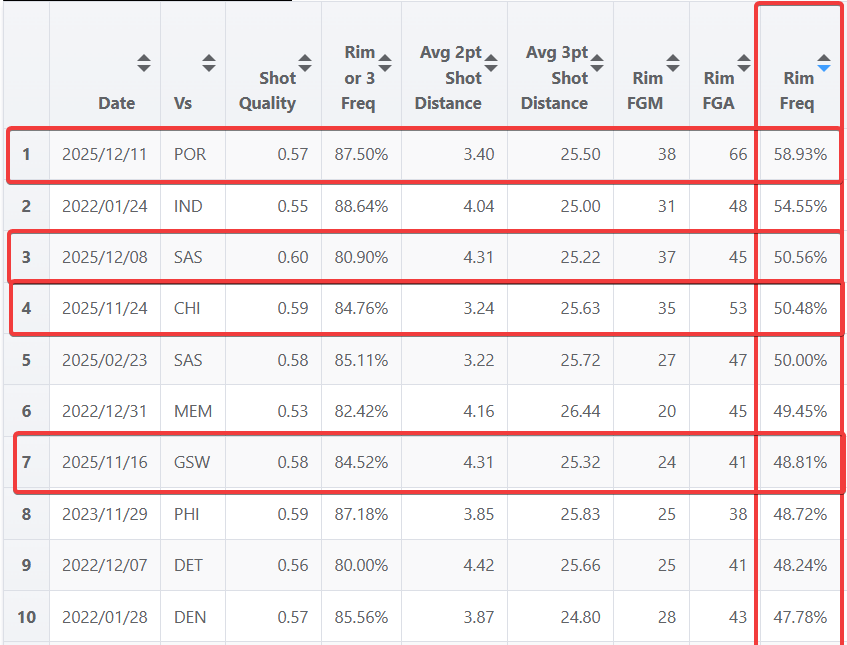Click the Date column header
Viewport: 847px width, 645px height.
coord(116,102)
